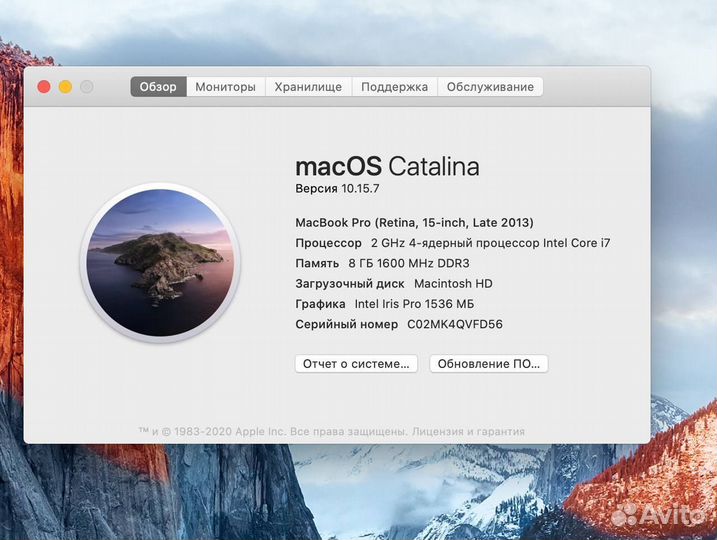Image resolution: width=717 pixels, height=540 pixels.
Task: Click the Загрузочный диск label
Action: pos(350,284)
